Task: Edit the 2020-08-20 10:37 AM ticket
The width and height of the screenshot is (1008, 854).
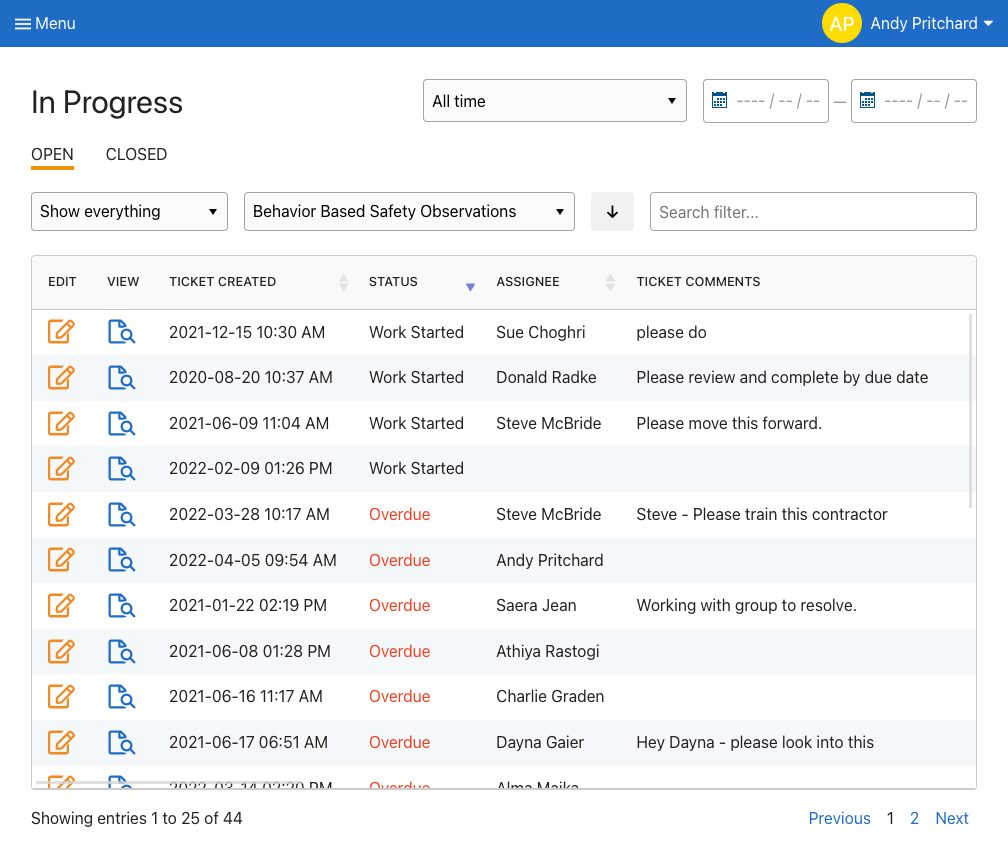Action: [61, 377]
